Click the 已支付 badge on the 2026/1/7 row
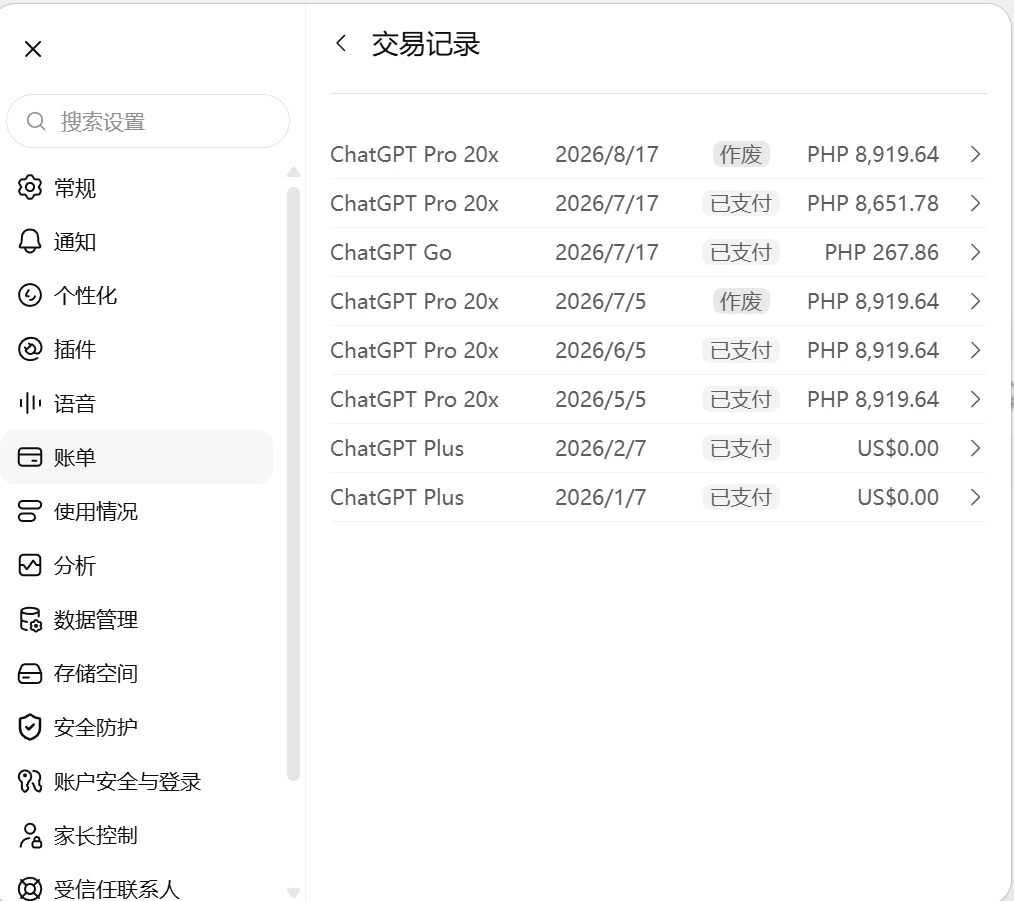Image resolution: width=1014 pixels, height=901 pixels. click(x=741, y=497)
